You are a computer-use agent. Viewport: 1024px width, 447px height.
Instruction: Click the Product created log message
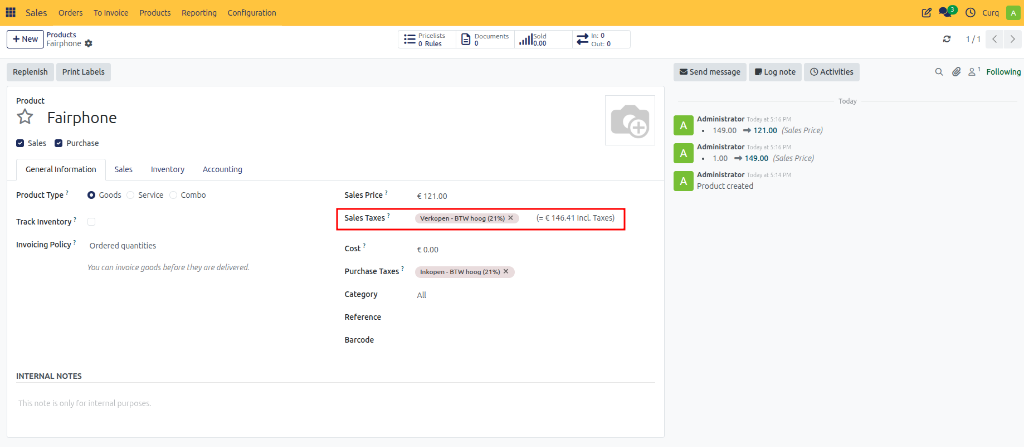coord(725,186)
